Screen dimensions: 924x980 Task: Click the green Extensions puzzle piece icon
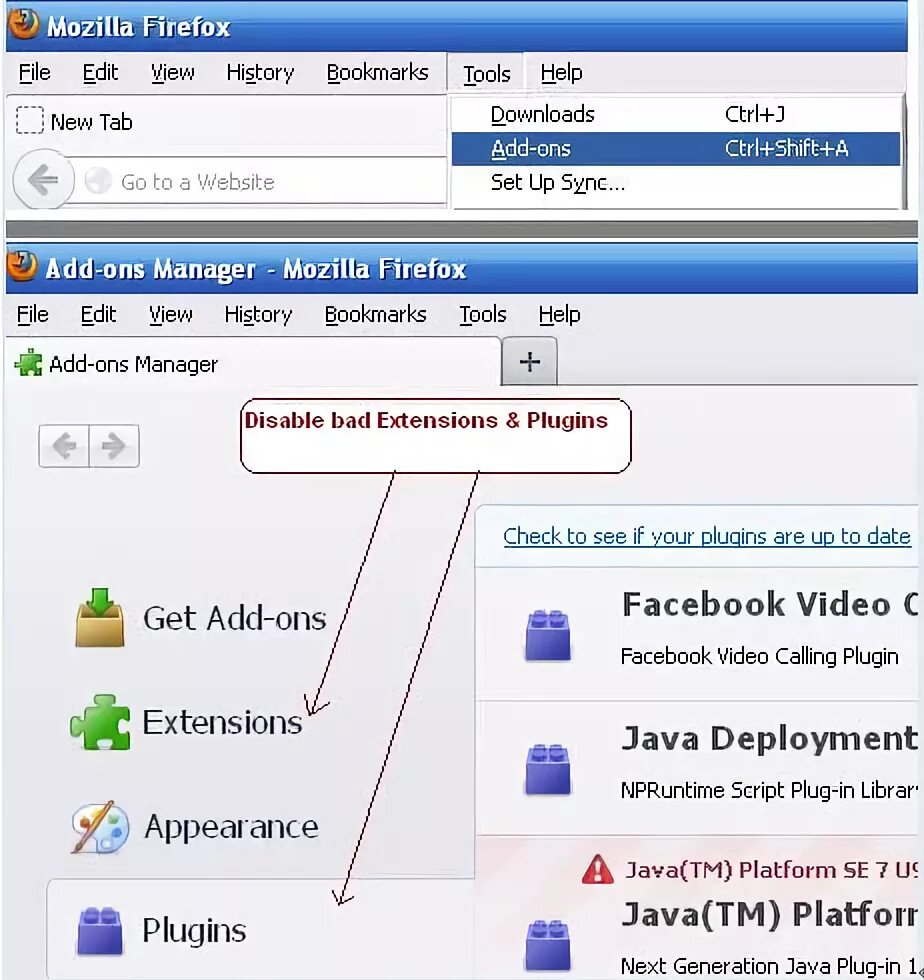(101, 722)
